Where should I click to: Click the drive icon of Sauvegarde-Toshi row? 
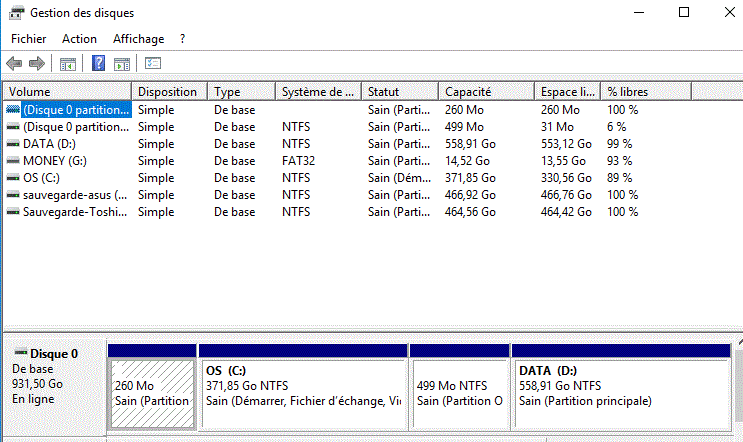point(13,212)
